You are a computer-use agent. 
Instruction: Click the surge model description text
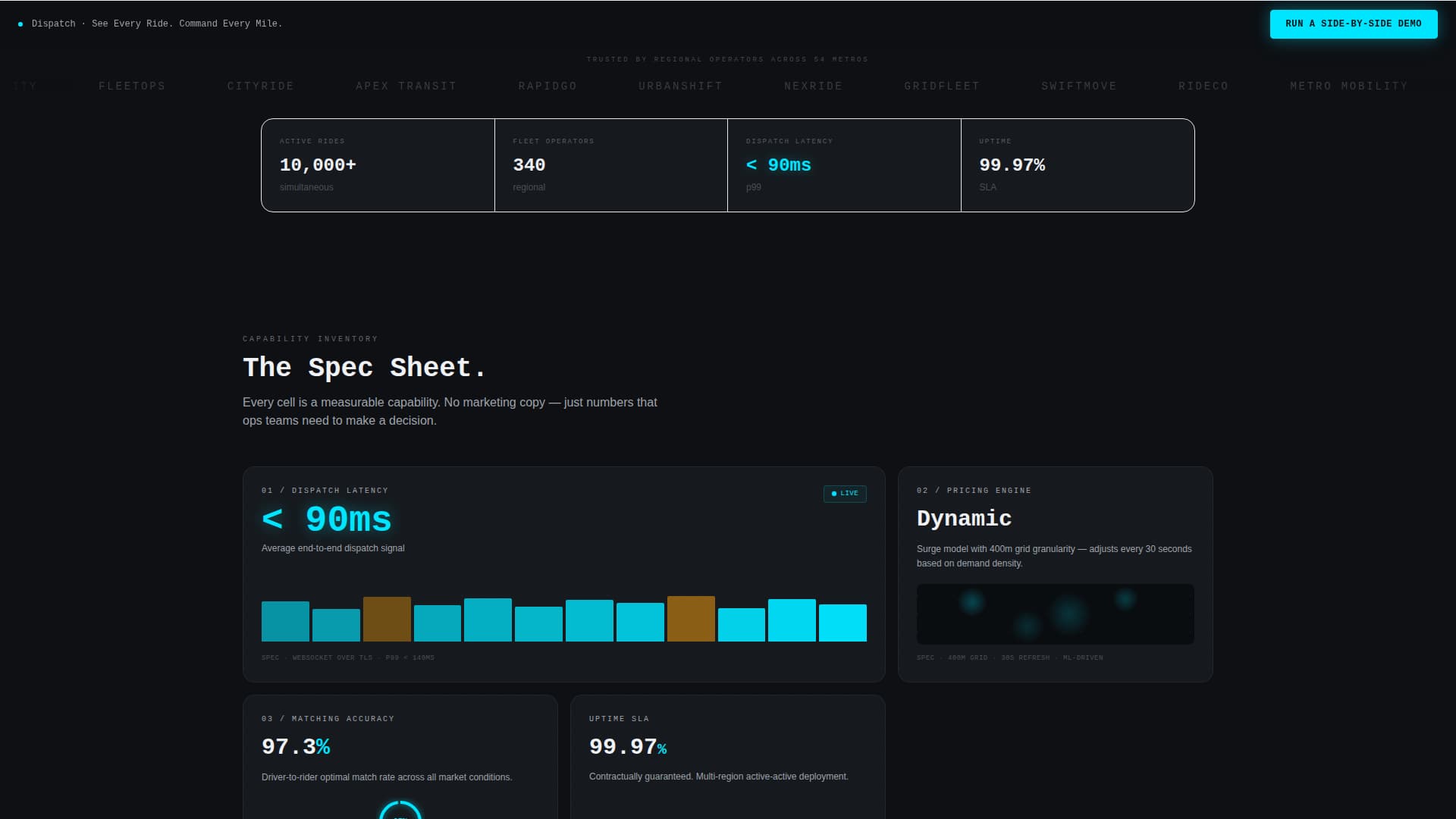point(1054,556)
